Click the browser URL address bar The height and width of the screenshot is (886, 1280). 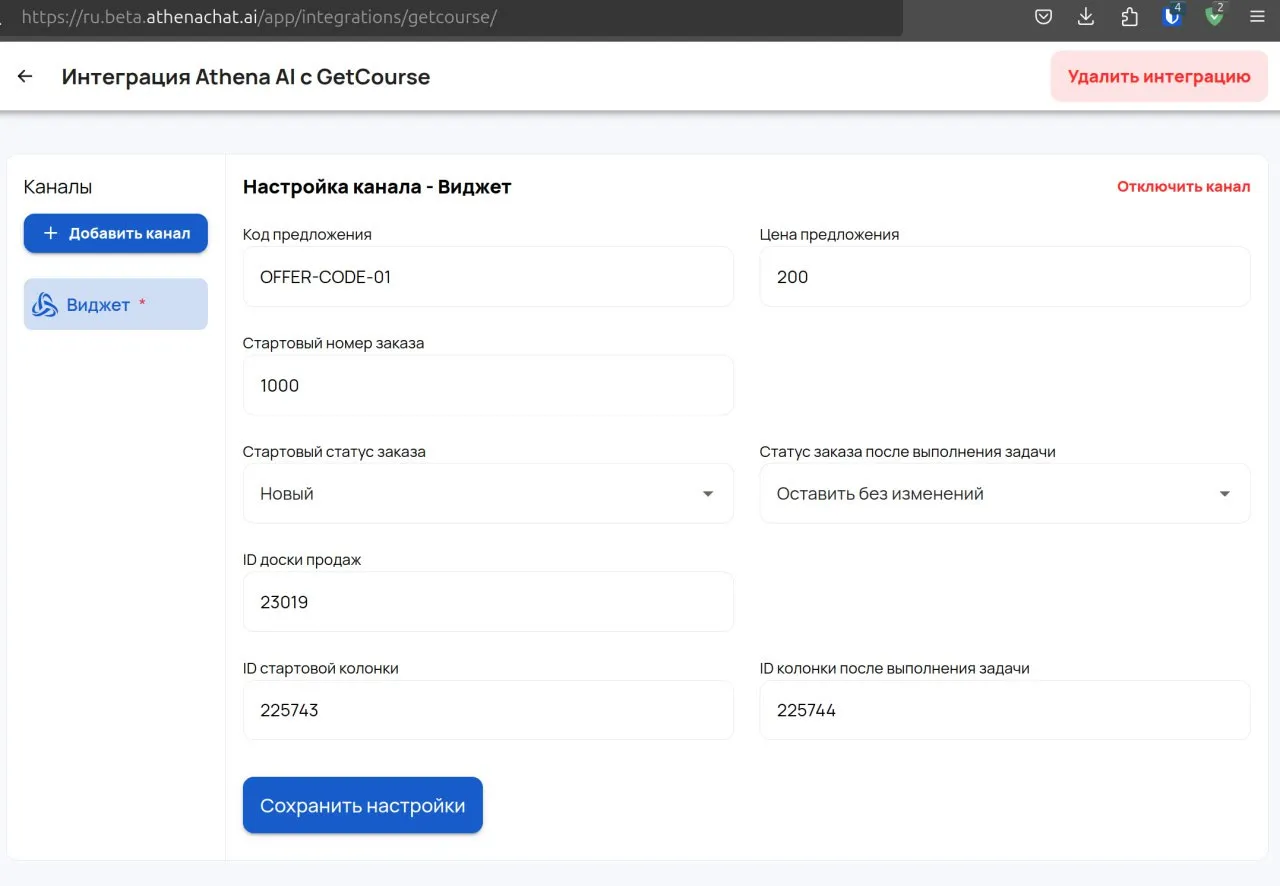pos(450,17)
